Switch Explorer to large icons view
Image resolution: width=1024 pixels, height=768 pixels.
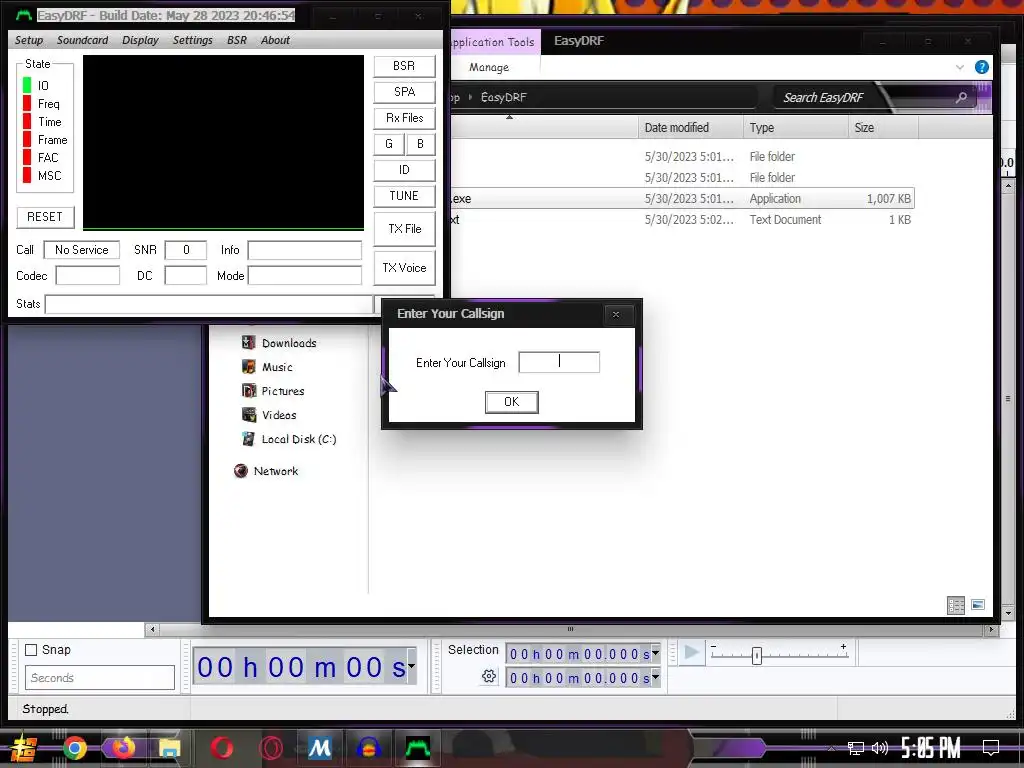[x=978, y=605]
